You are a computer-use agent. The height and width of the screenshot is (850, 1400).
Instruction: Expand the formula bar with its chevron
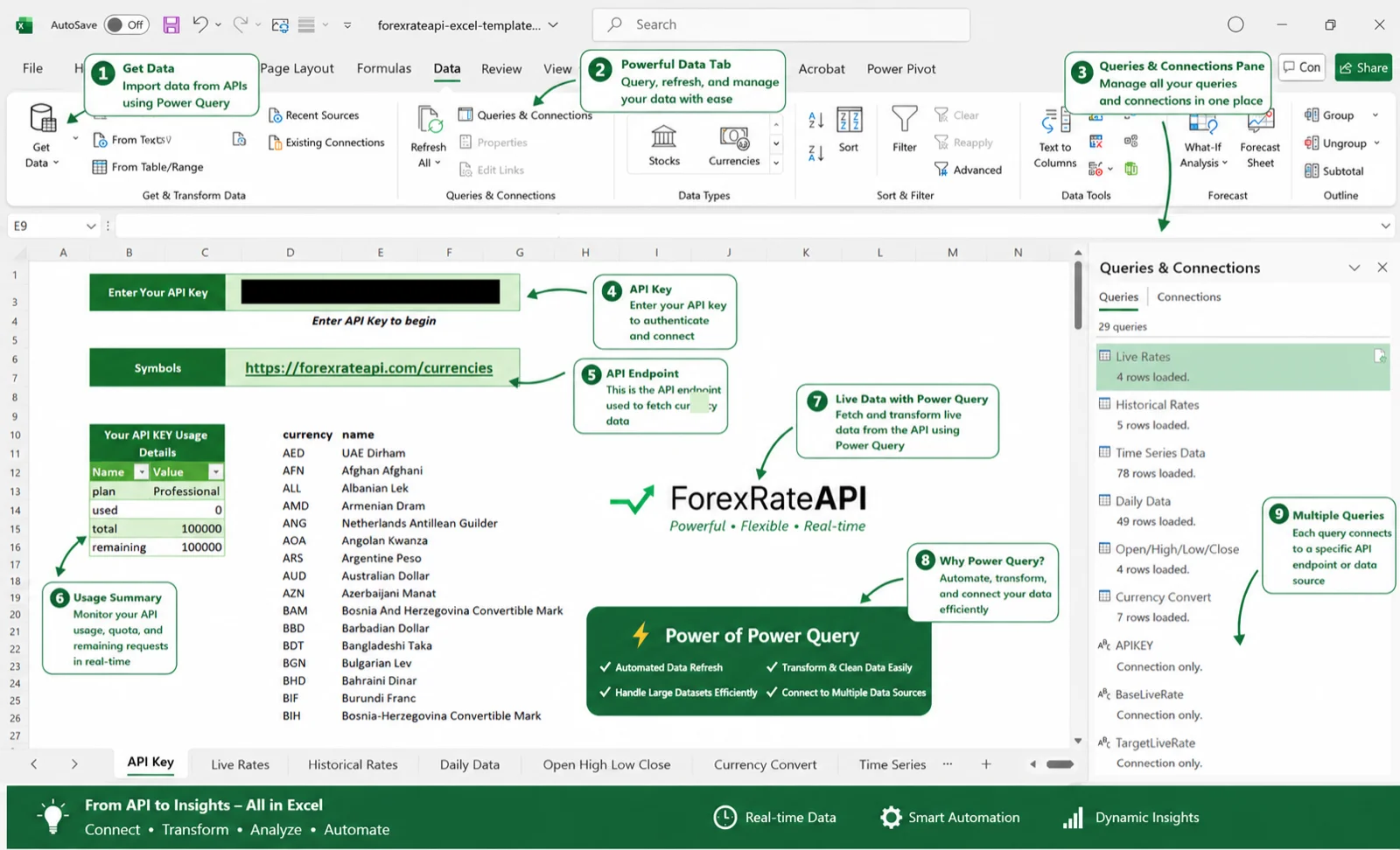[x=1386, y=226]
